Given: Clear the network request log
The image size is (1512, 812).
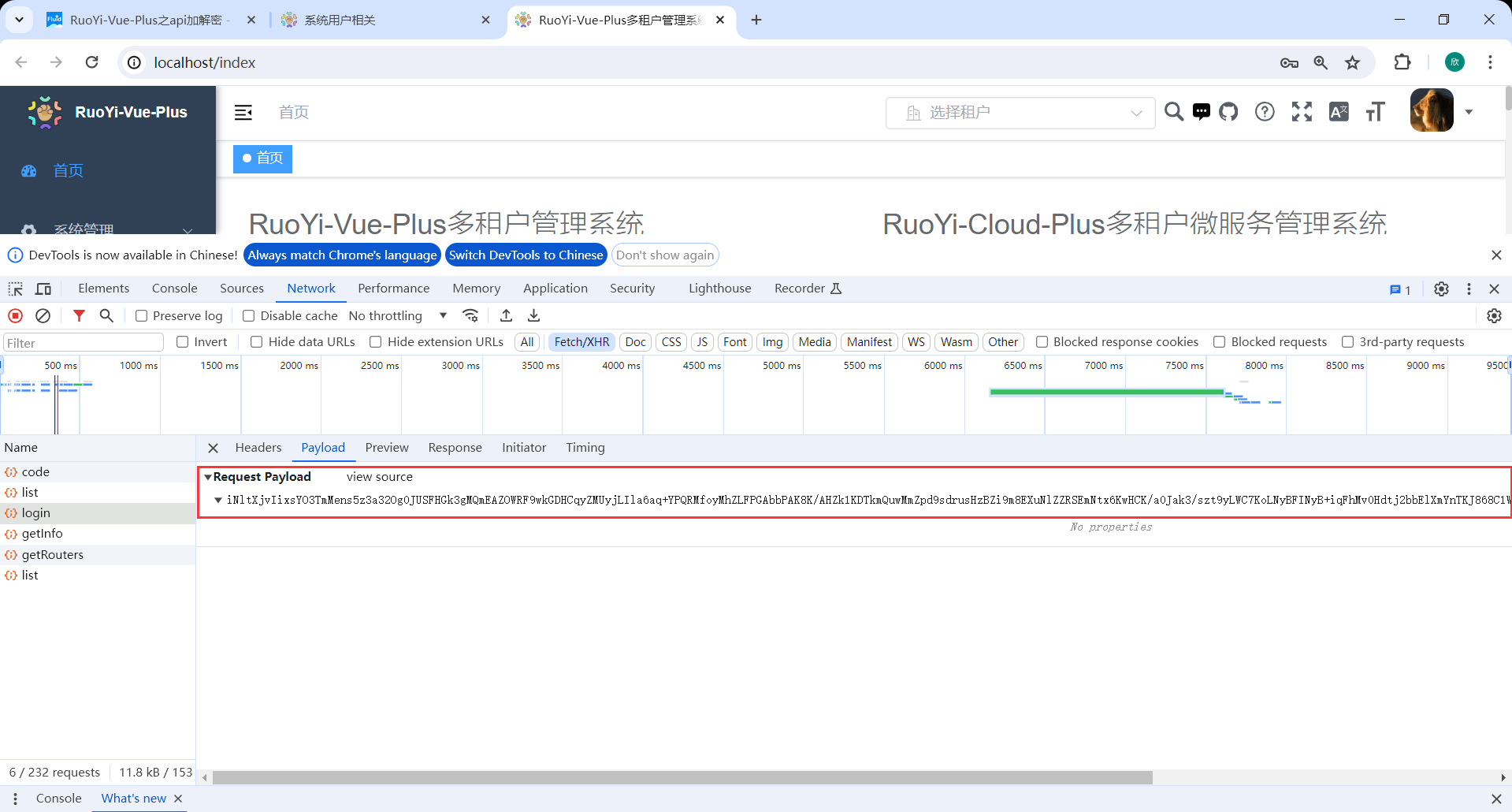Looking at the screenshot, I should [x=43, y=315].
